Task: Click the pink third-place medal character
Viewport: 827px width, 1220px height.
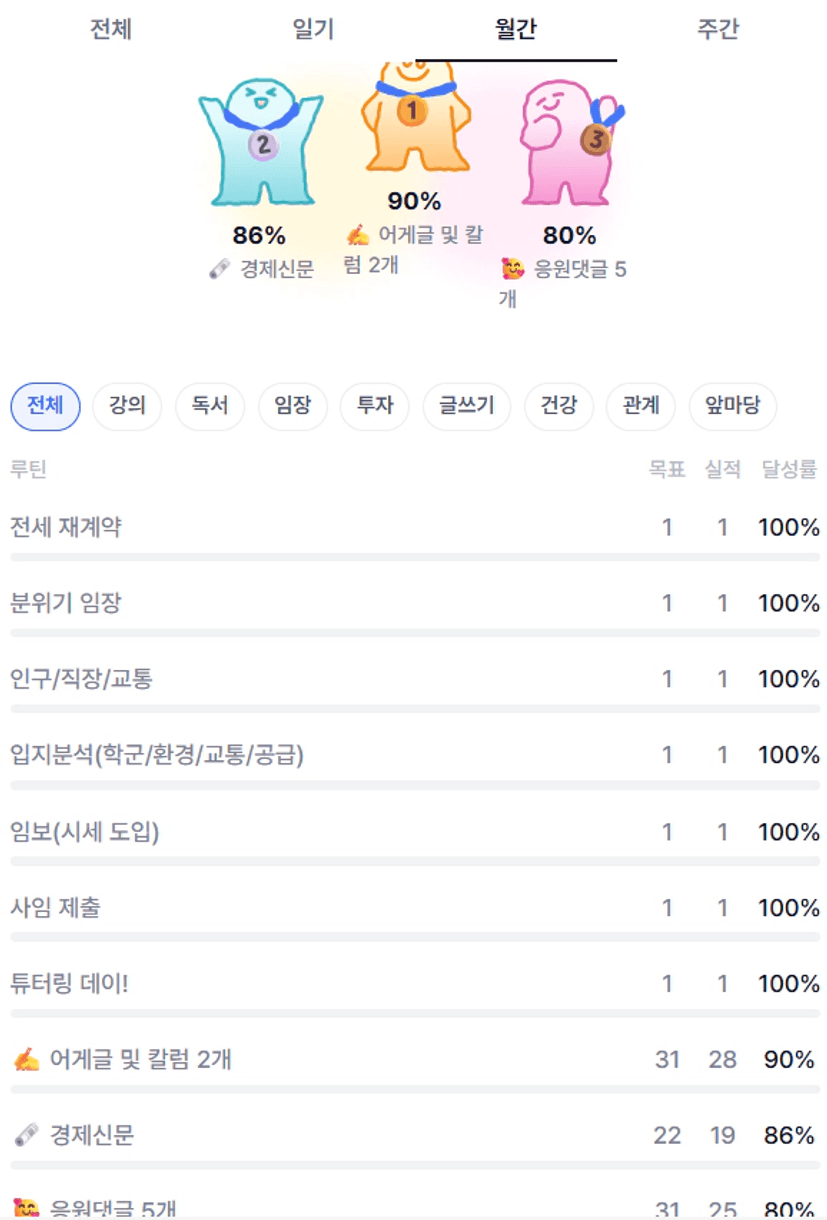Action: 568,142
